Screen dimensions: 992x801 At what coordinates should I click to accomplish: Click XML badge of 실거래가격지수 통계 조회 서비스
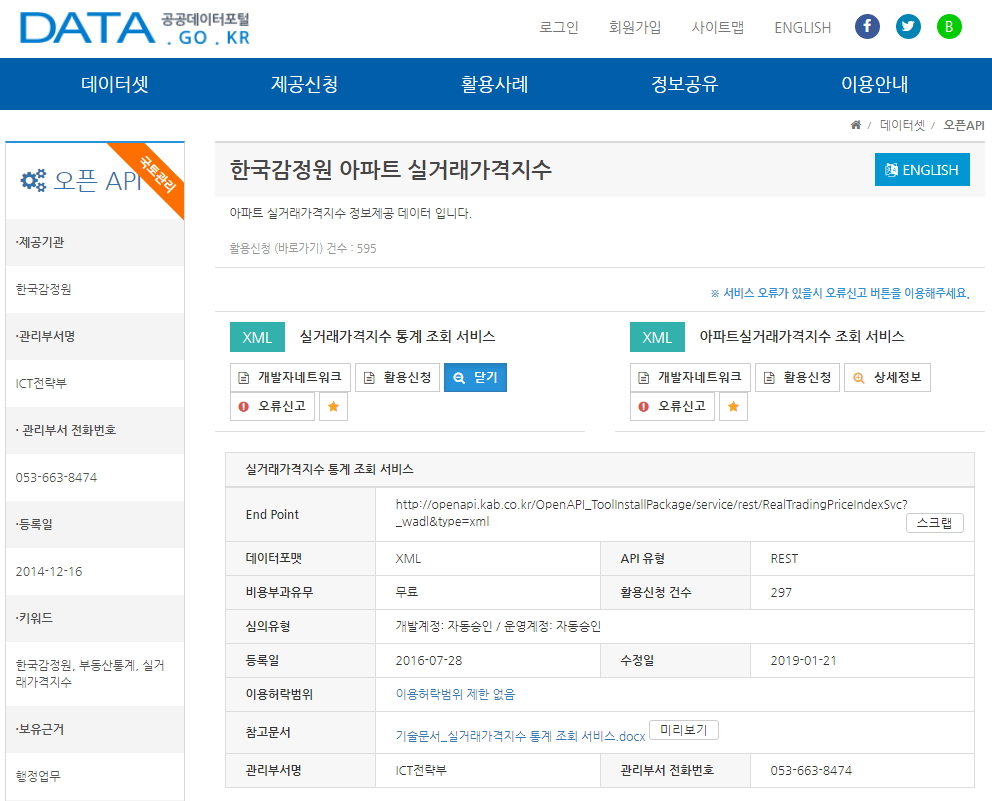(257, 337)
